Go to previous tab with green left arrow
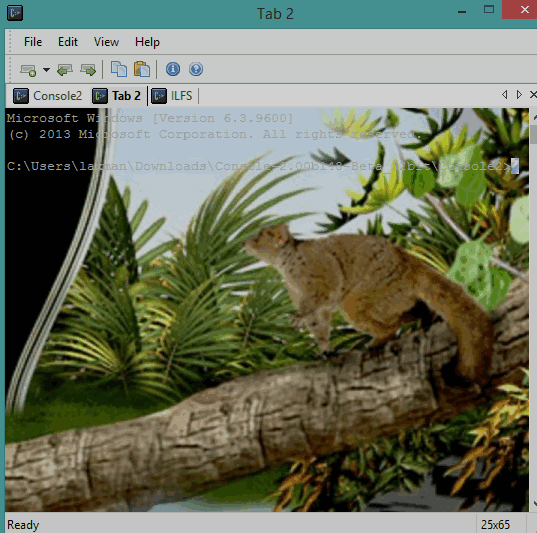Image resolution: width=537 pixels, height=533 pixels. pyautogui.click(x=65, y=70)
